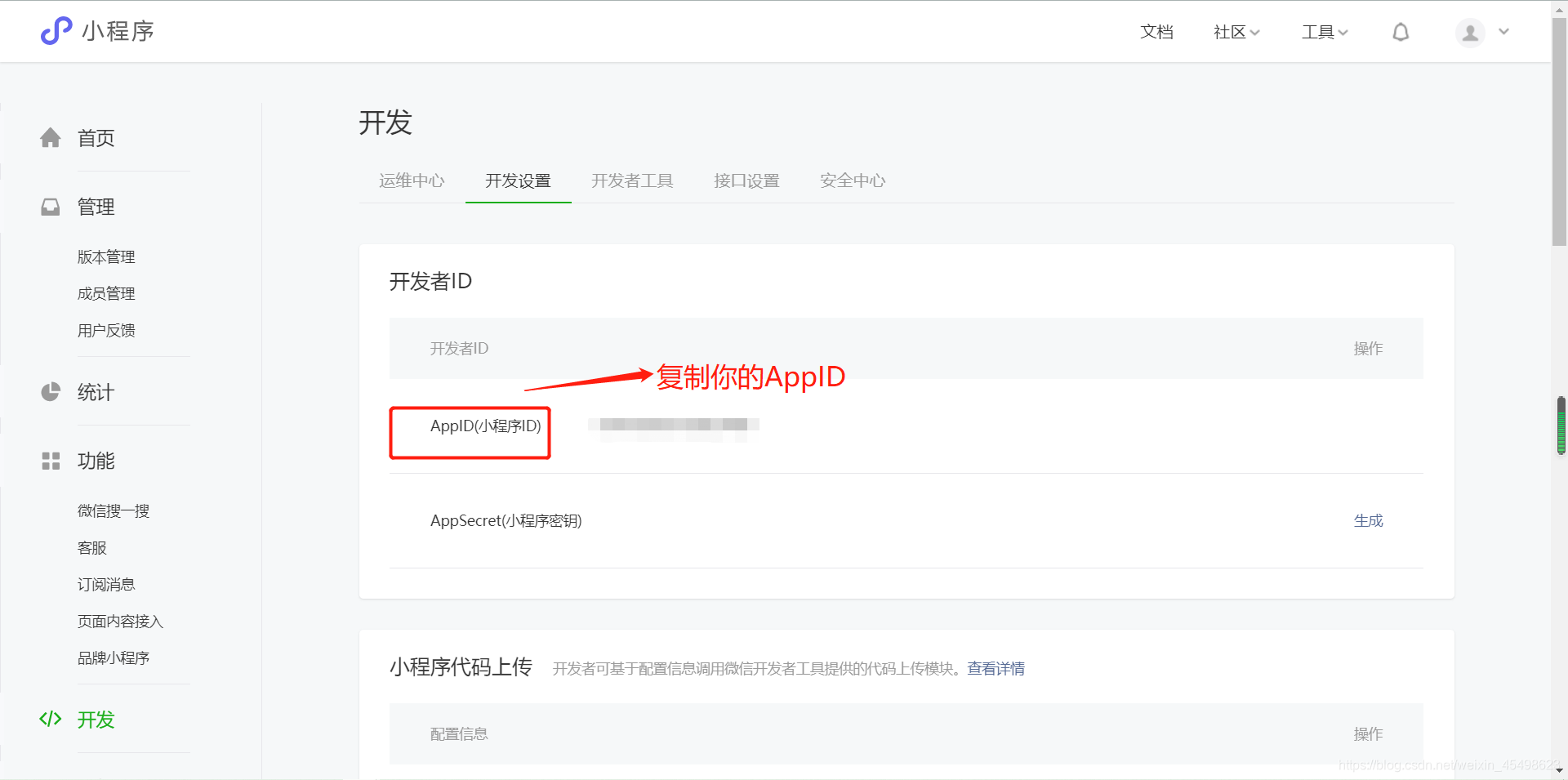The width and height of the screenshot is (1568, 780).
Task: Open 客服 in sidebar
Action: (x=92, y=547)
